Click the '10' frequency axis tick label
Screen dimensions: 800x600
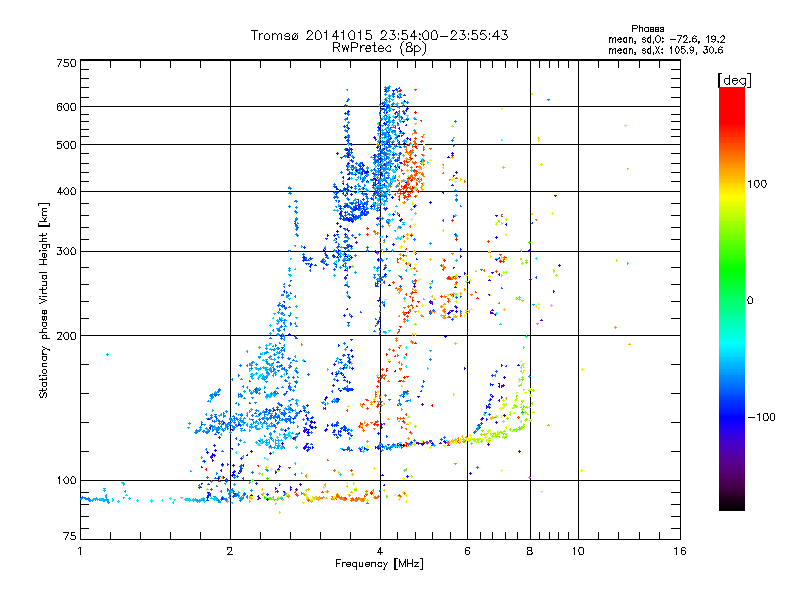(578, 551)
